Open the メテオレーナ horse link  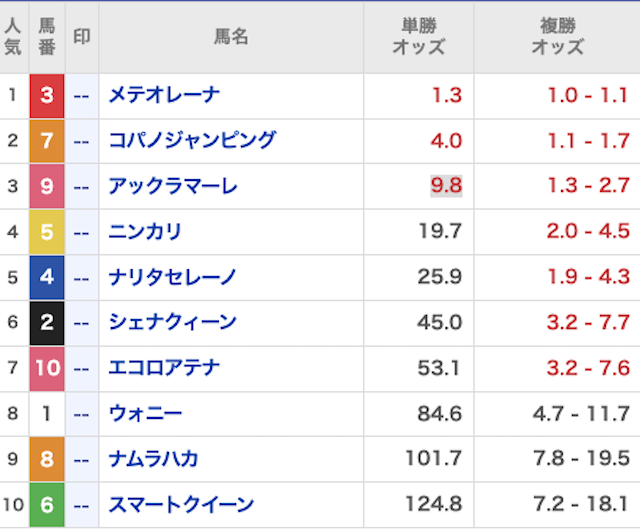tap(164, 96)
